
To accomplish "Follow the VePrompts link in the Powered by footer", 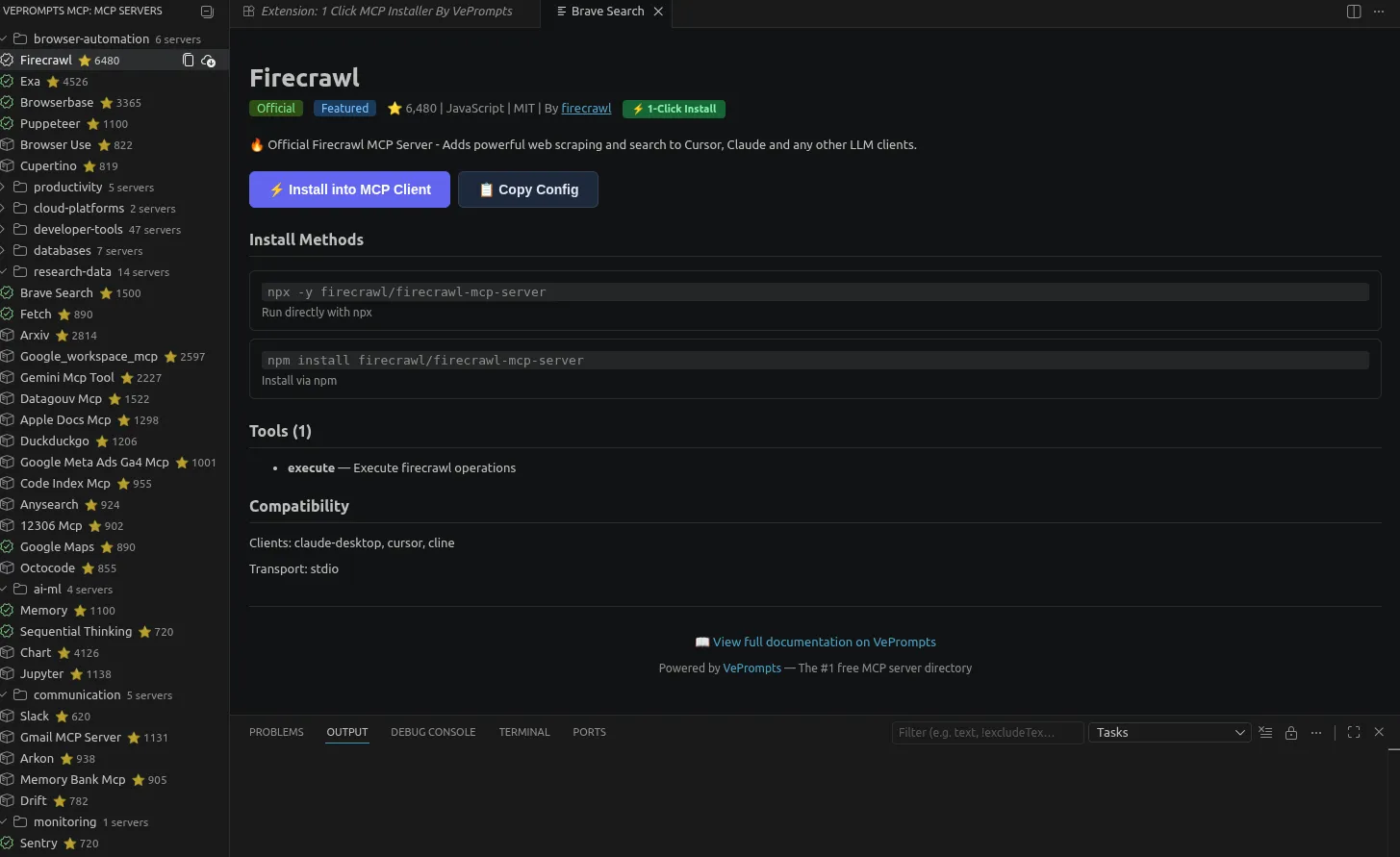I will [752, 668].
